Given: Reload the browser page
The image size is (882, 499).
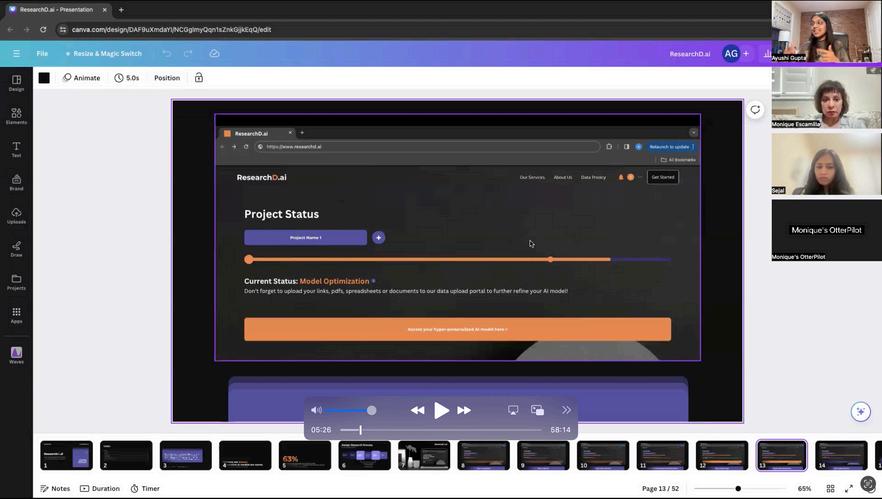Looking at the screenshot, I should click(43, 29).
